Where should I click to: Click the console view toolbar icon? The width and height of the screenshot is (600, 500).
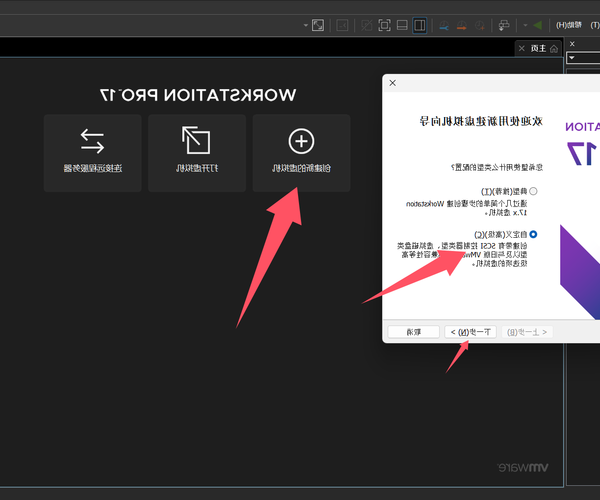342,25
